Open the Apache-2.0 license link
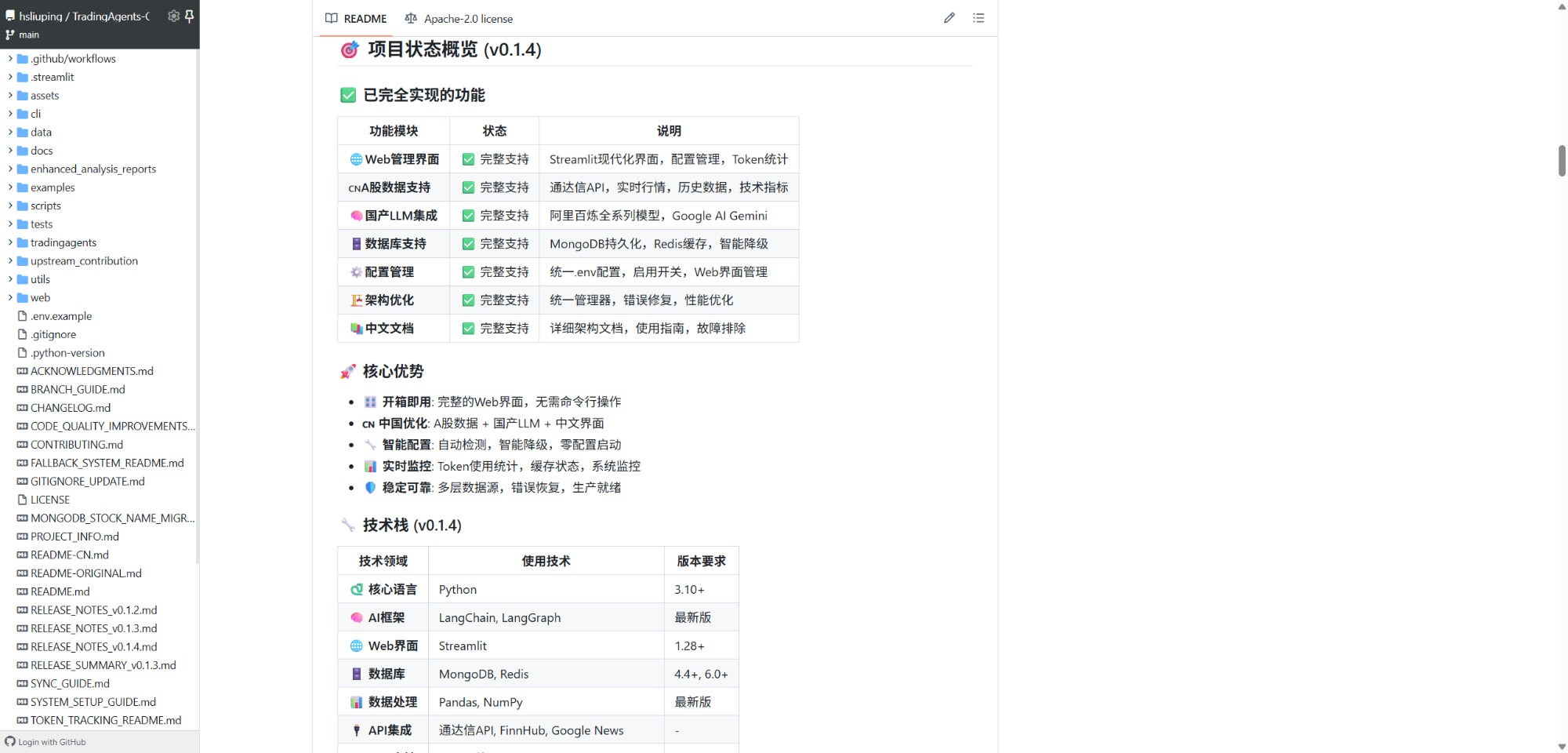This screenshot has height=753, width=1568. (x=467, y=18)
